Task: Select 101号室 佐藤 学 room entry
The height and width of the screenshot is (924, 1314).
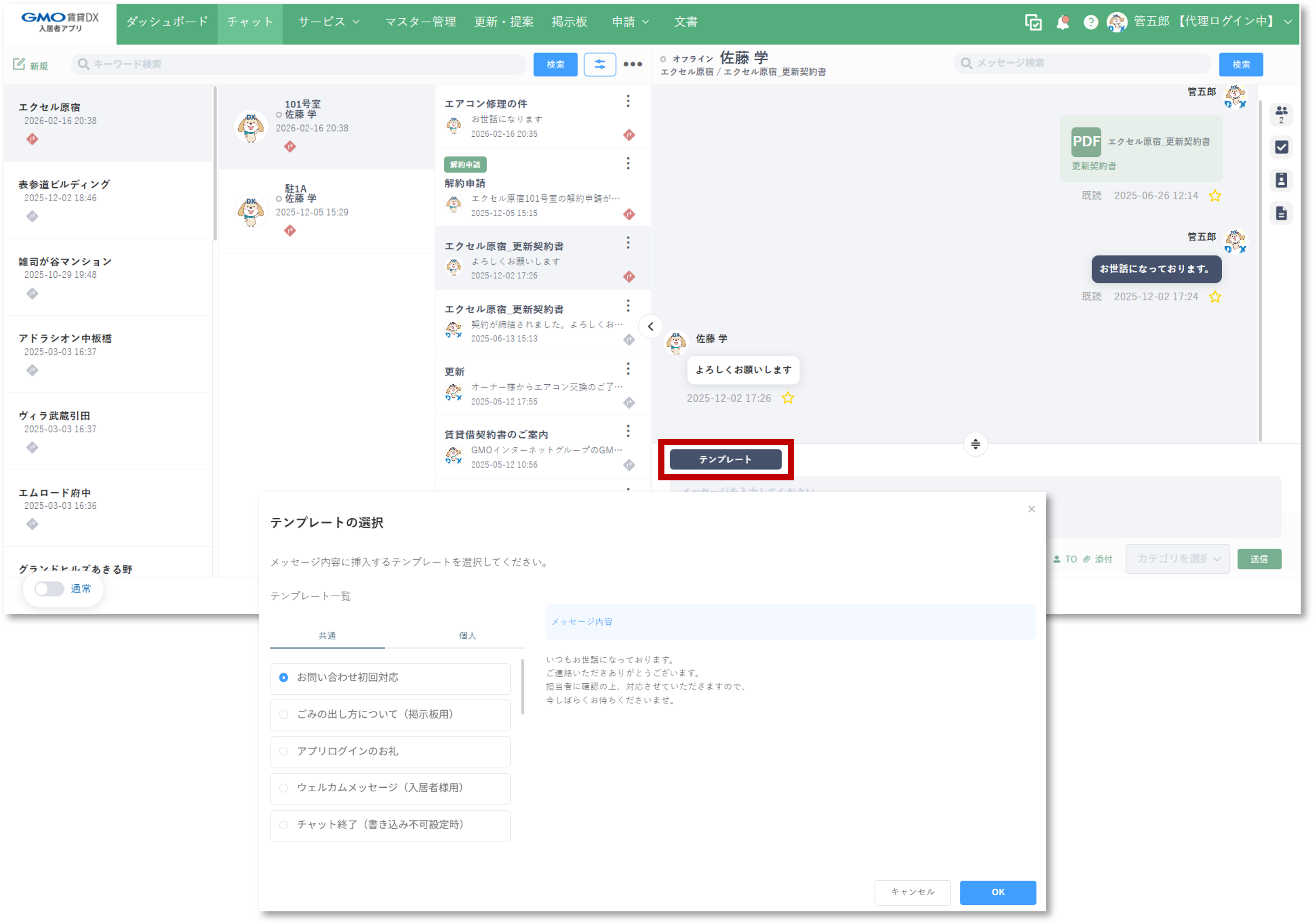Action: pyautogui.click(x=326, y=127)
